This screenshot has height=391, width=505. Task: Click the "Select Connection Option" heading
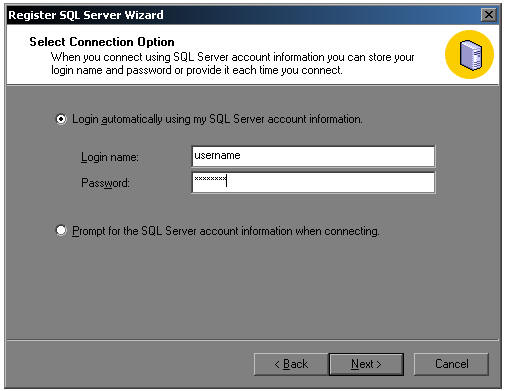pos(102,42)
